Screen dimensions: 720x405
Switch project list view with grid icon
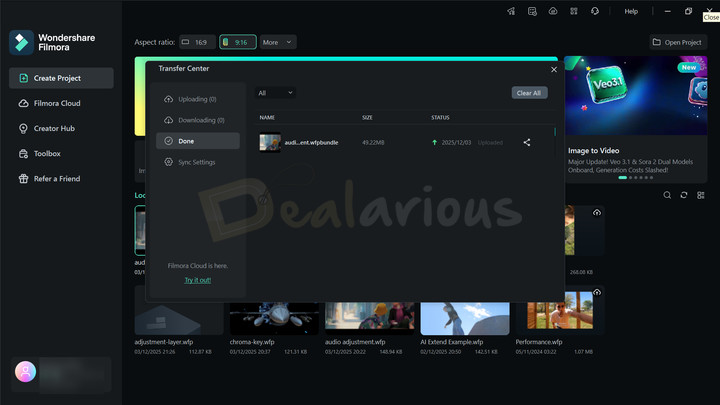click(701, 195)
